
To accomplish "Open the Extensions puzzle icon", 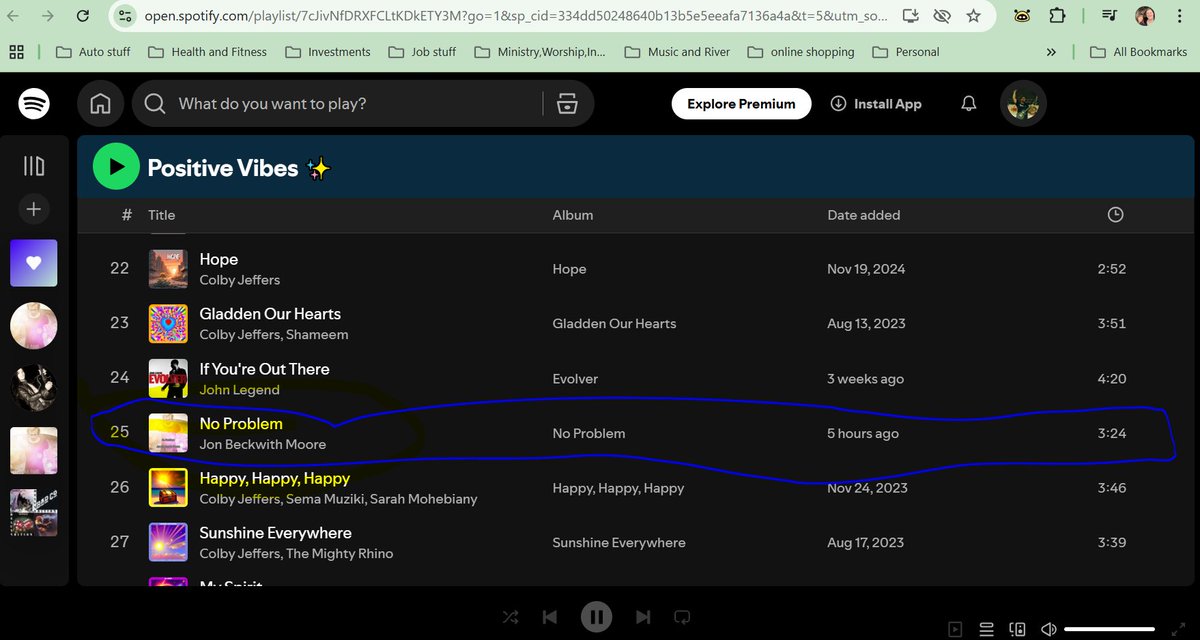I will point(1057,16).
